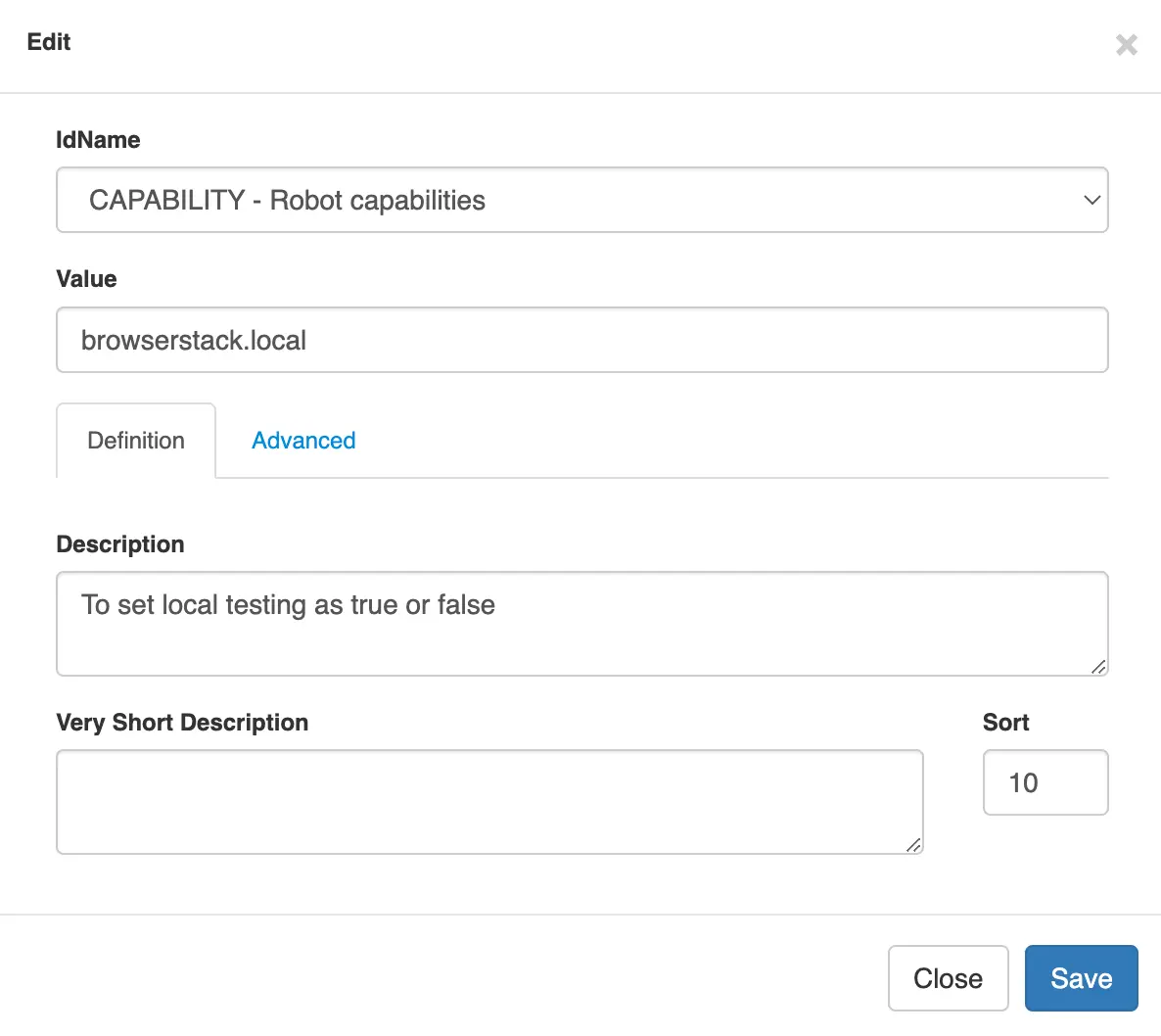The height and width of the screenshot is (1036, 1161).
Task: Select the Definition tab
Action: [x=136, y=441]
